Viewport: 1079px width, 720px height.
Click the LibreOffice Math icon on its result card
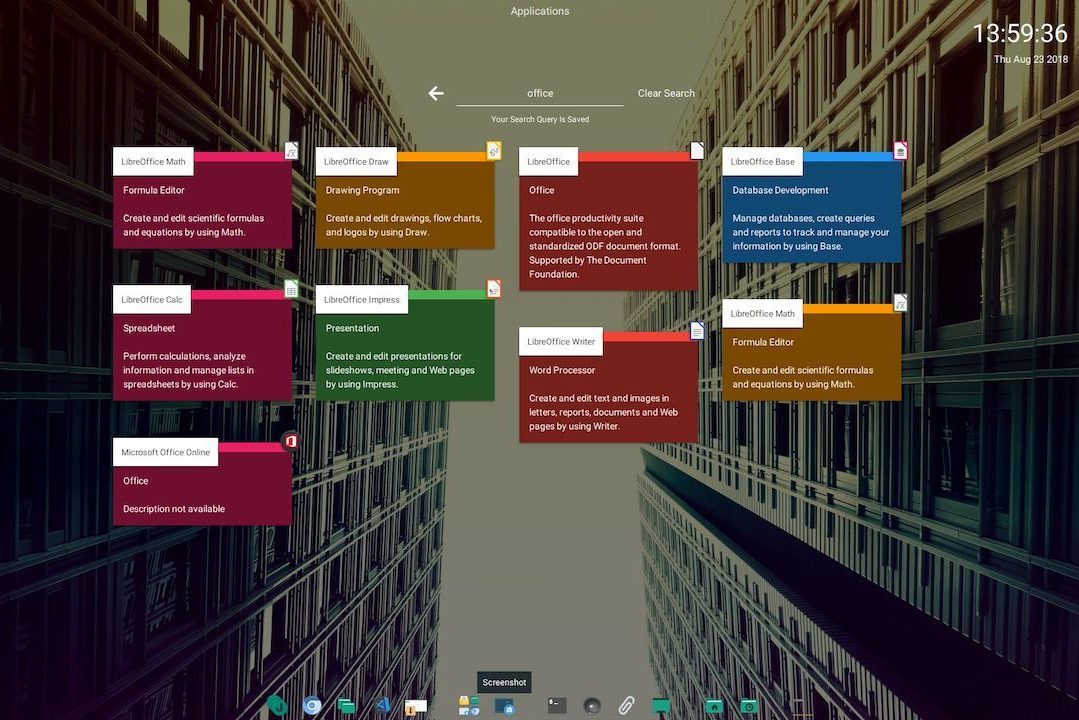pos(290,149)
